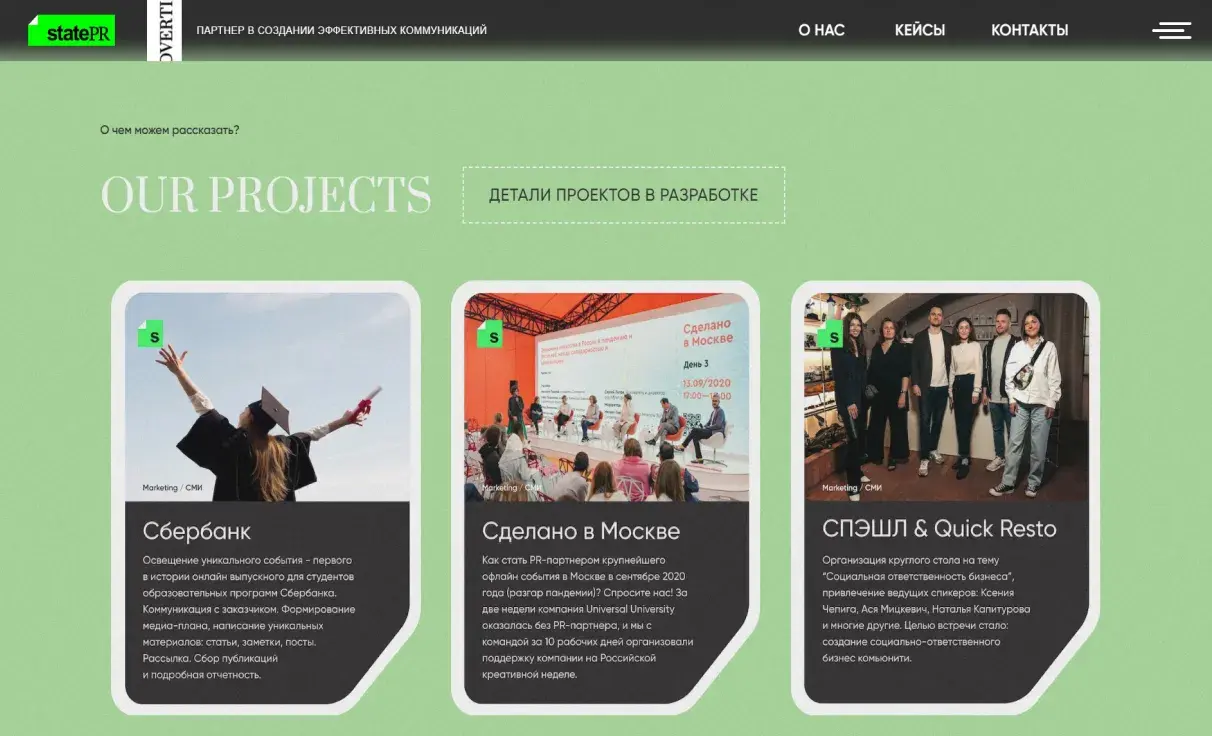
Task: Click the OUR PROJECTS heading
Action: point(266,195)
